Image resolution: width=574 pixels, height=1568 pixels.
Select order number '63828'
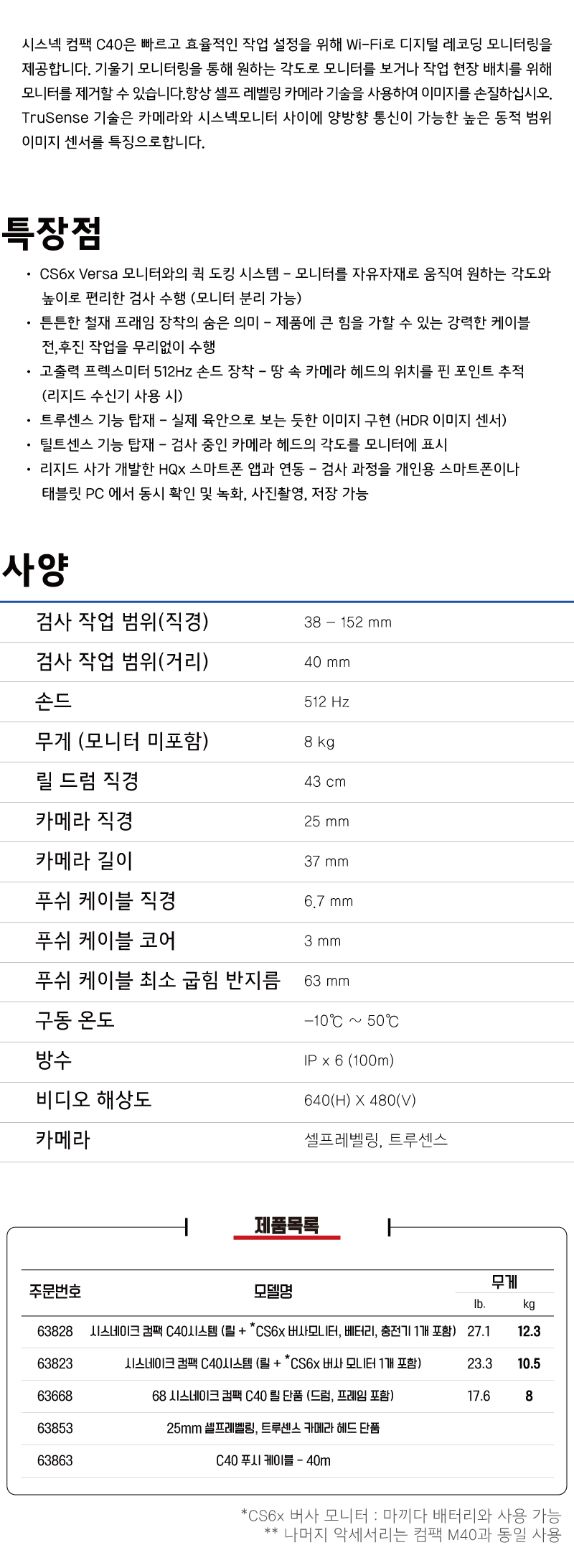[55, 1331]
